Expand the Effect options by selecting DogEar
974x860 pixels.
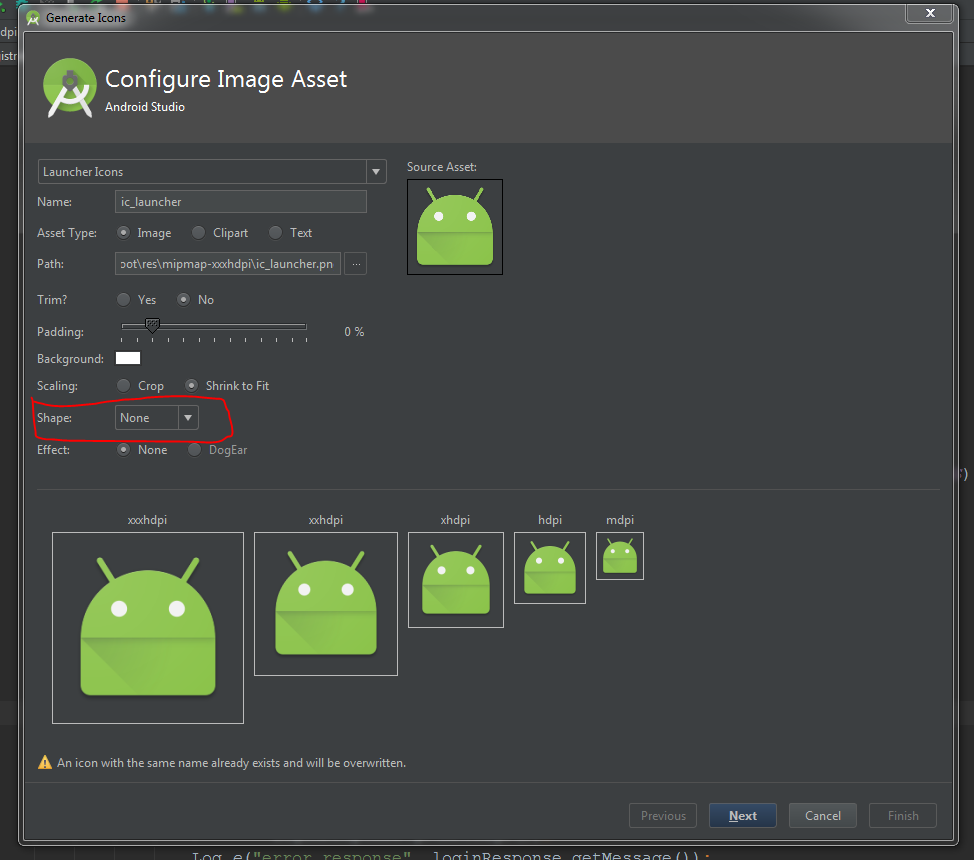tap(194, 449)
